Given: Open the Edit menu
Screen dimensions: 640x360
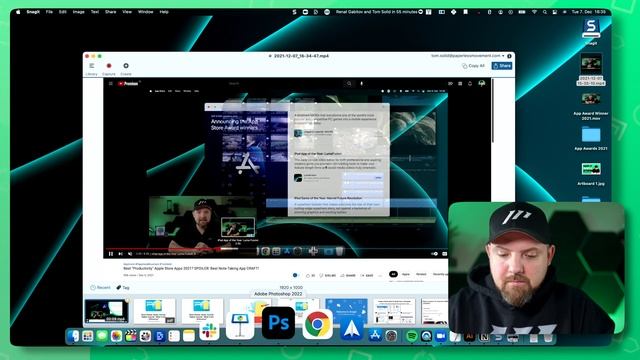Looking at the screenshot, I should 62,12.
